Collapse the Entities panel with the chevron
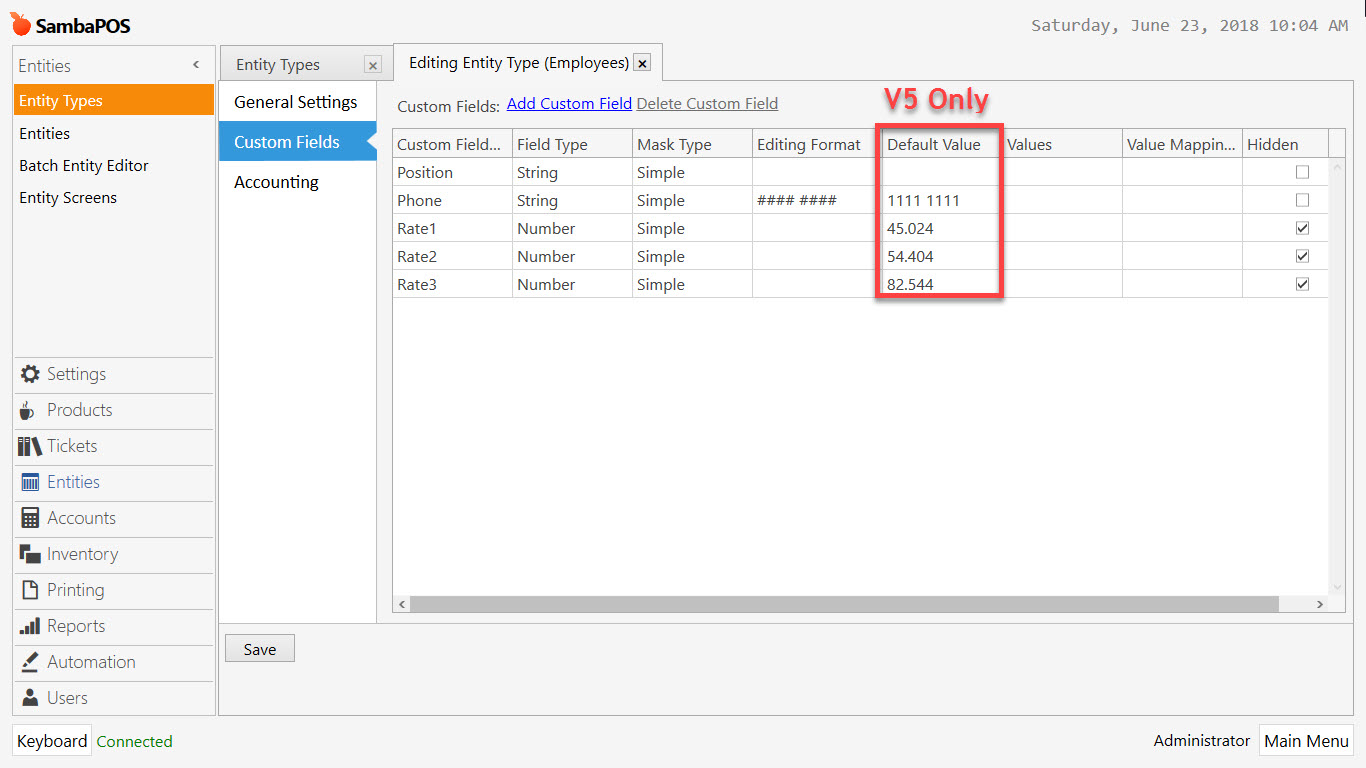 [x=196, y=64]
